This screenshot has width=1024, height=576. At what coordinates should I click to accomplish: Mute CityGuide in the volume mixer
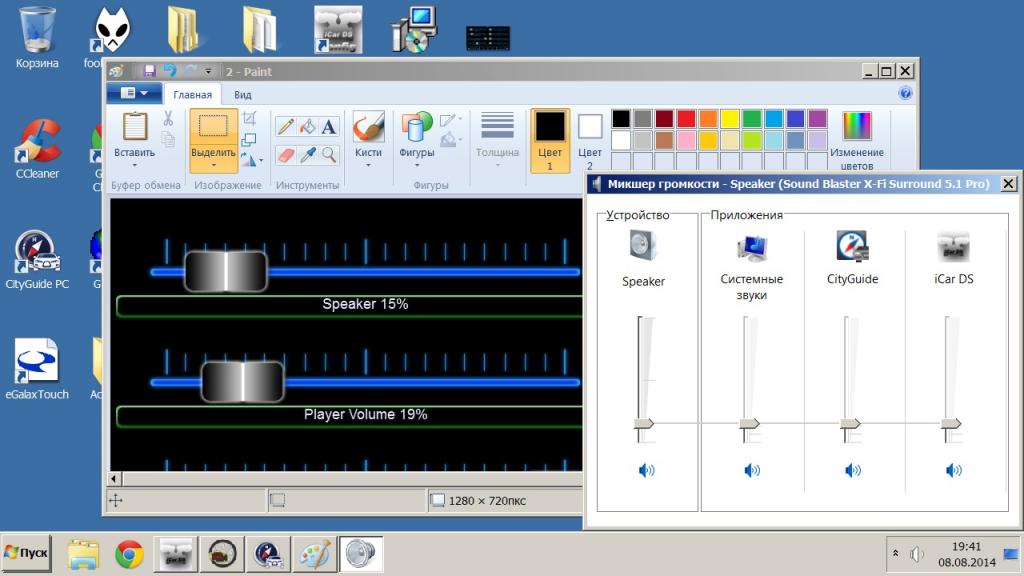point(852,470)
